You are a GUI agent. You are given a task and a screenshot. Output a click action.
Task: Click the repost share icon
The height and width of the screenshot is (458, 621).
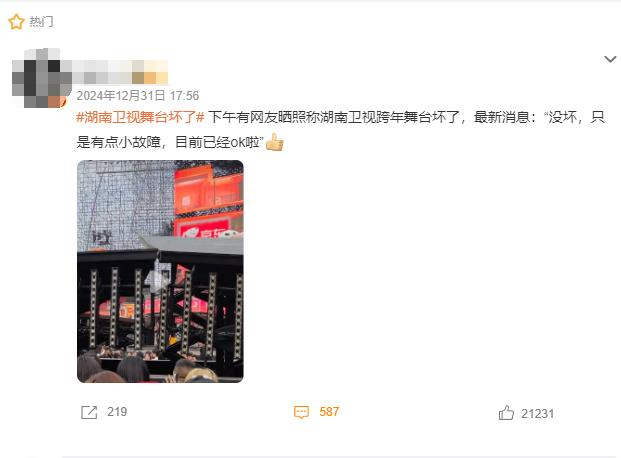[x=89, y=412]
